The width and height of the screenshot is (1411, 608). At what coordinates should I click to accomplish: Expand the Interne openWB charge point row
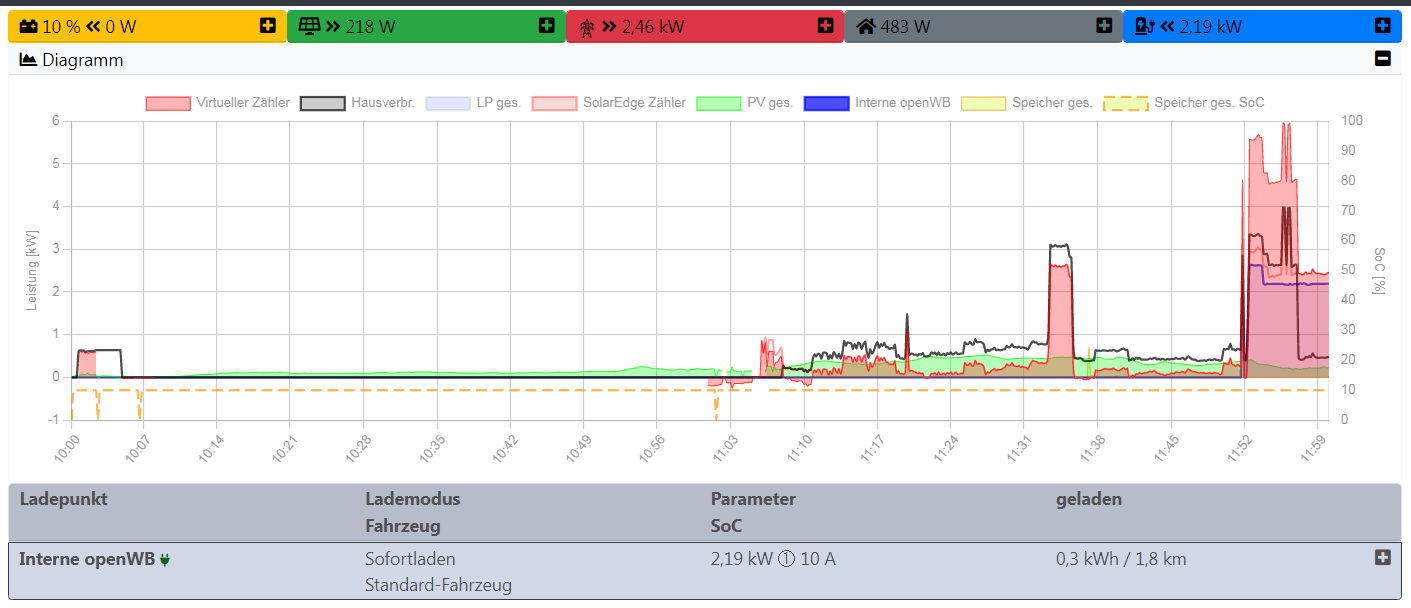(1383, 557)
